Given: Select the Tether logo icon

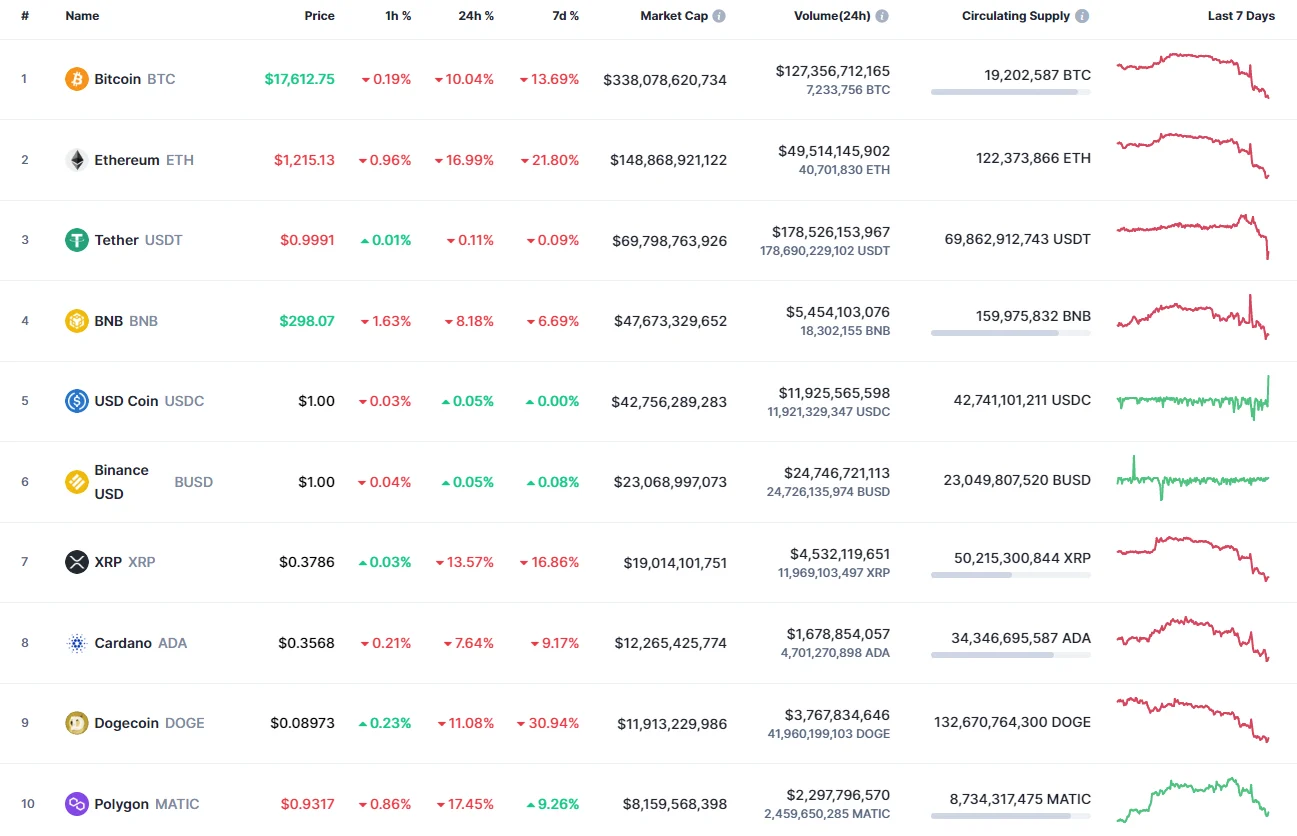Looking at the screenshot, I should [77, 240].
